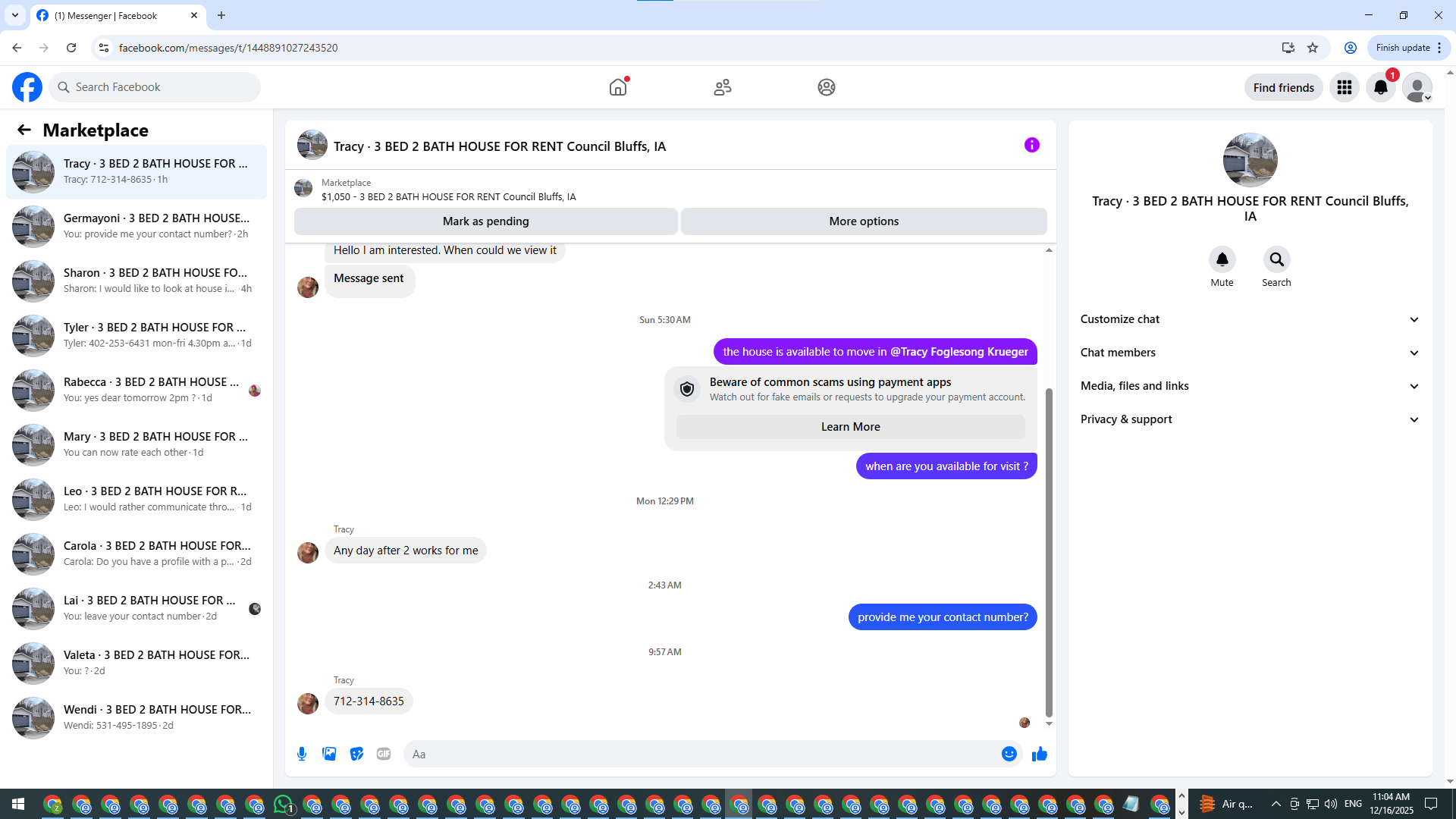Viewport: 1456px width, 819px height.
Task: Click the phone number message 712-314-8635
Action: pyautogui.click(x=369, y=701)
